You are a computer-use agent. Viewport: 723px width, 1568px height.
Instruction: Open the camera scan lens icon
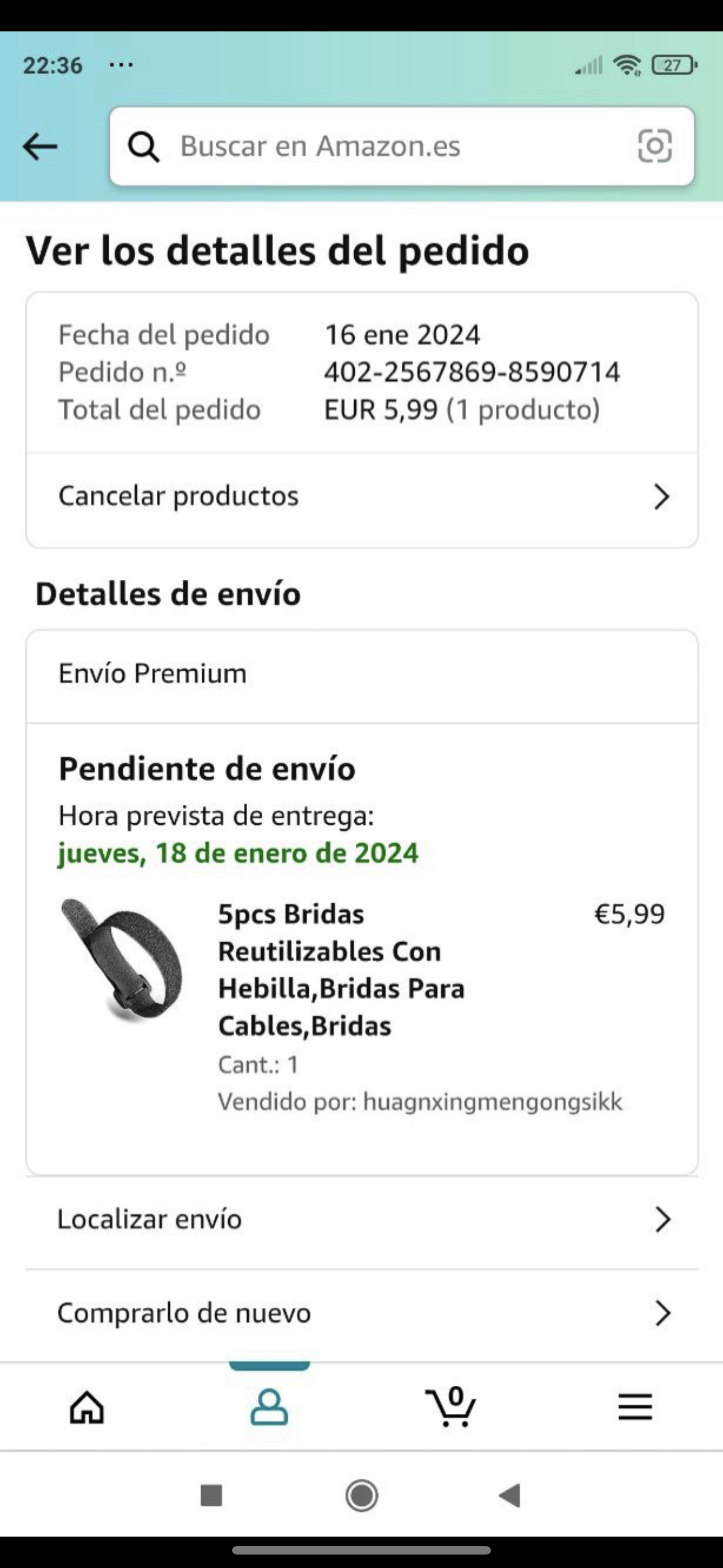(654, 146)
